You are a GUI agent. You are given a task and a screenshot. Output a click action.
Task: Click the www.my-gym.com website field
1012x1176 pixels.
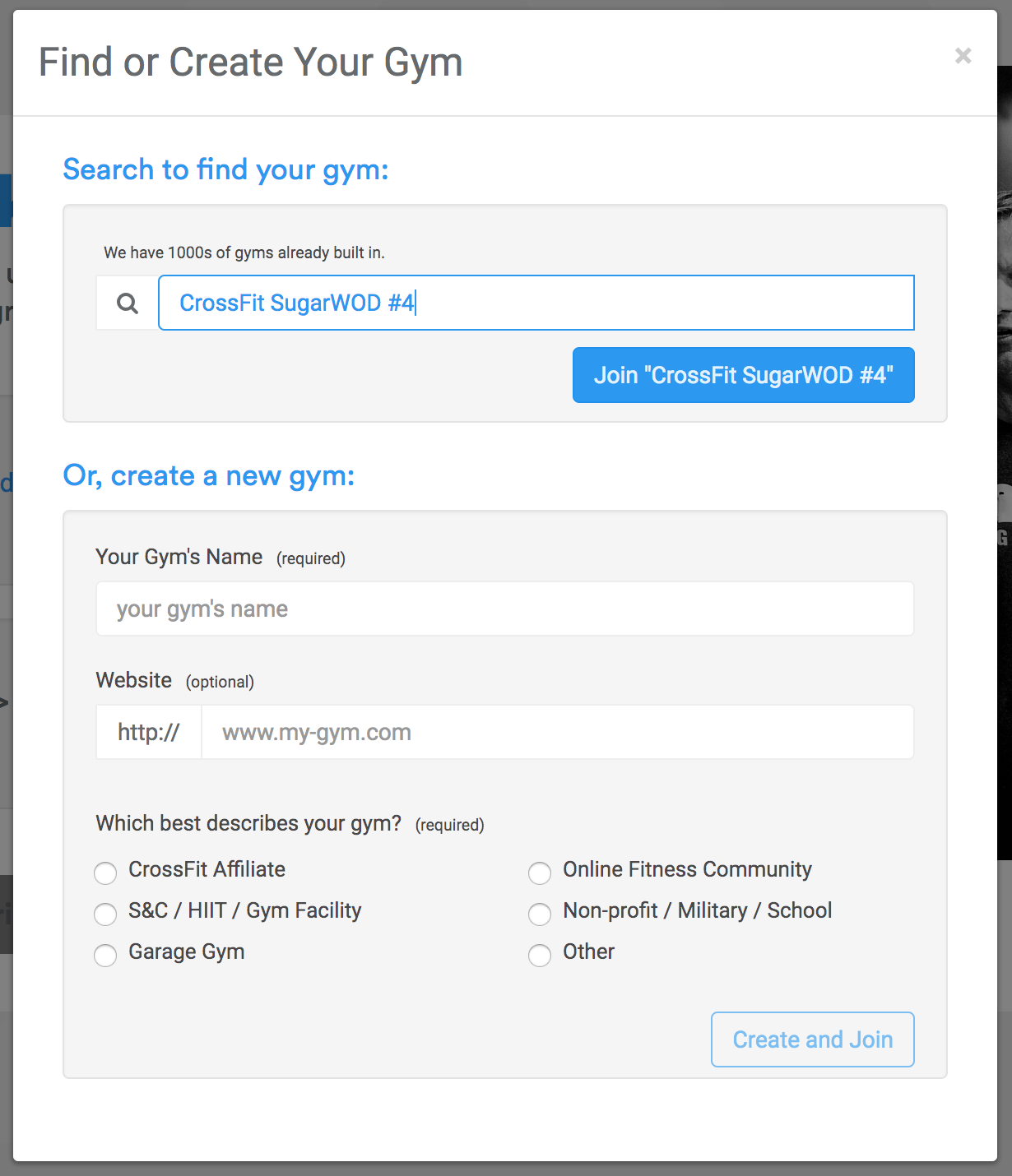(x=557, y=733)
